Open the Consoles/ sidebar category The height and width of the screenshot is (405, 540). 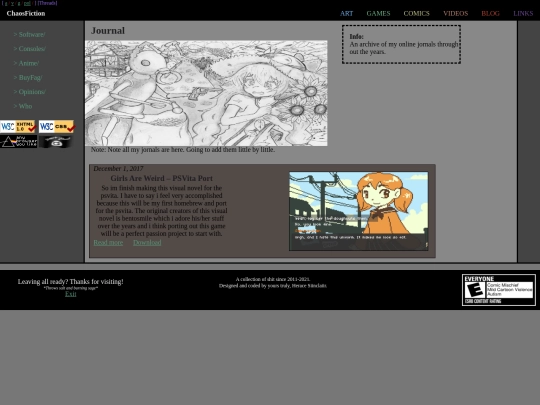(30, 49)
